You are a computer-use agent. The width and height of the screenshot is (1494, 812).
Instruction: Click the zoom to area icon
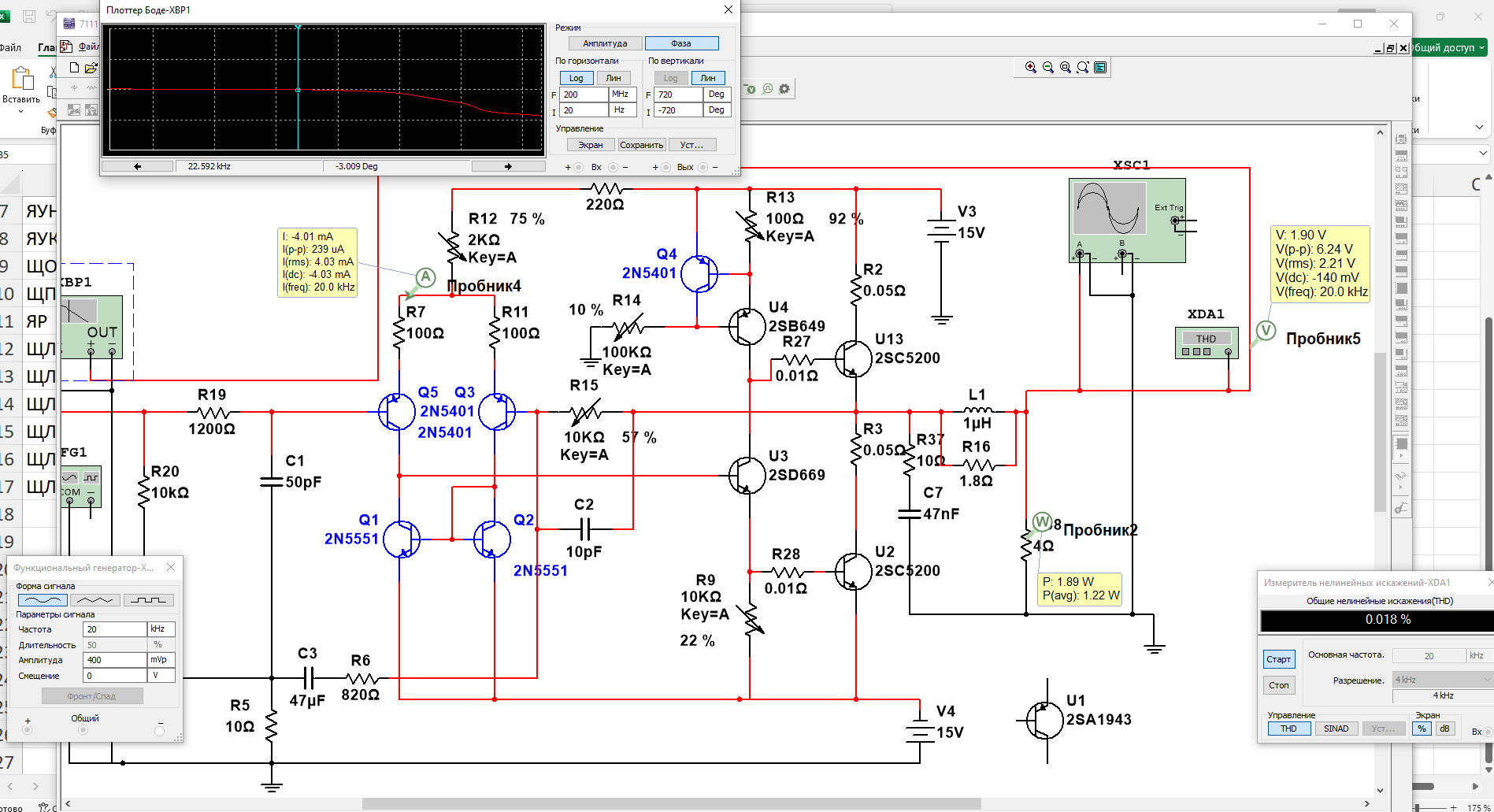(x=1065, y=68)
